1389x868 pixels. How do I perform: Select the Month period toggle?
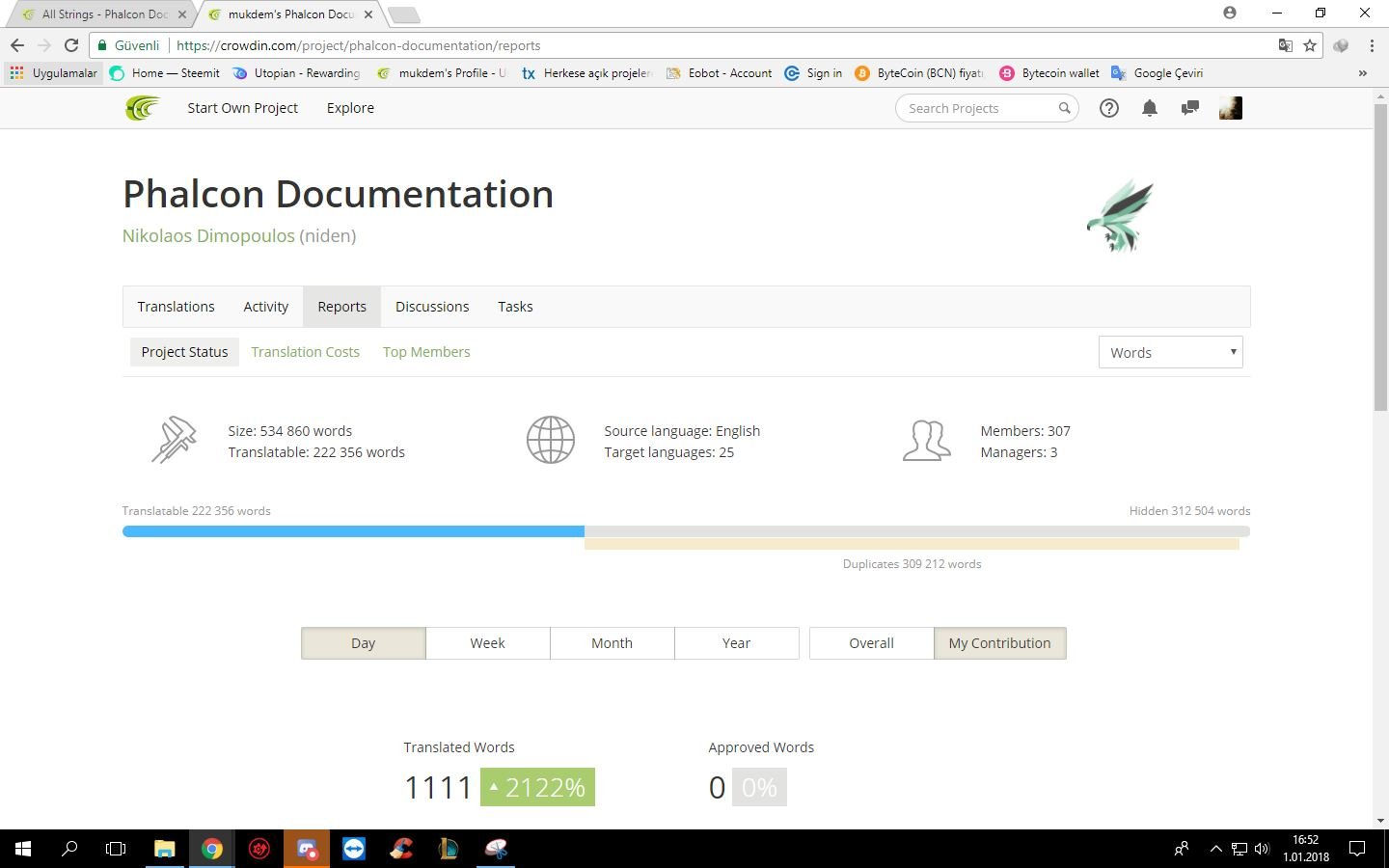pyautogui.click(x=612, y=643)
